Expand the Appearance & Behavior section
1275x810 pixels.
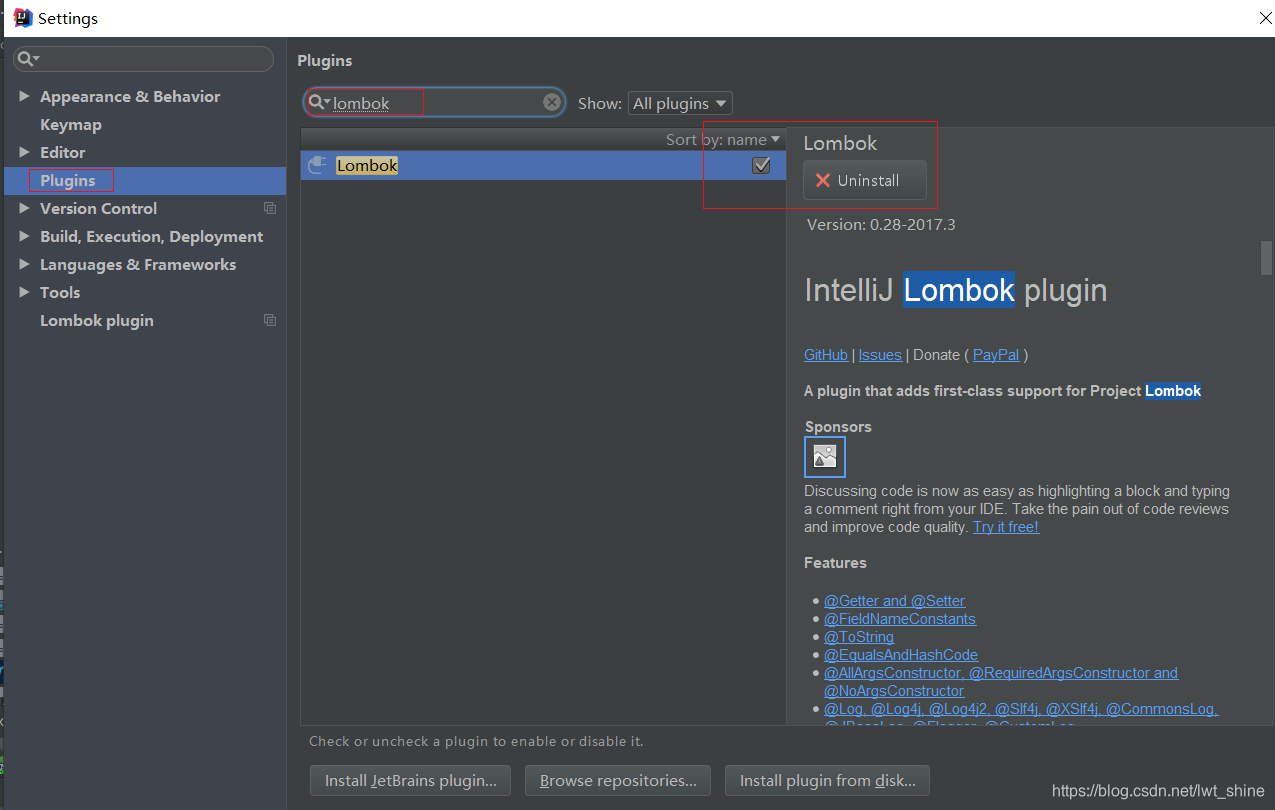tap(24, 96)
